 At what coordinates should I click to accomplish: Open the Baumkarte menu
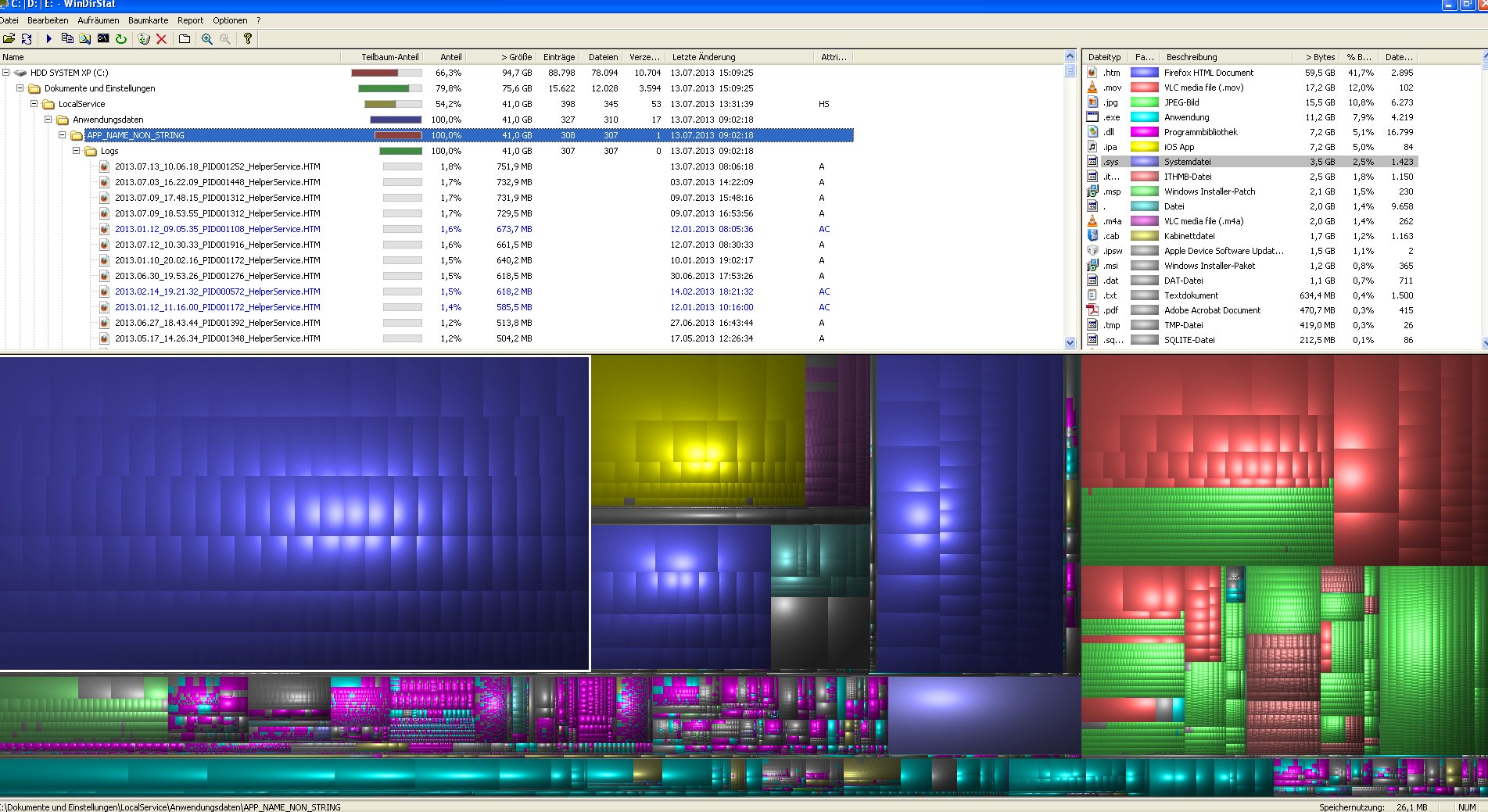(148, 20)
